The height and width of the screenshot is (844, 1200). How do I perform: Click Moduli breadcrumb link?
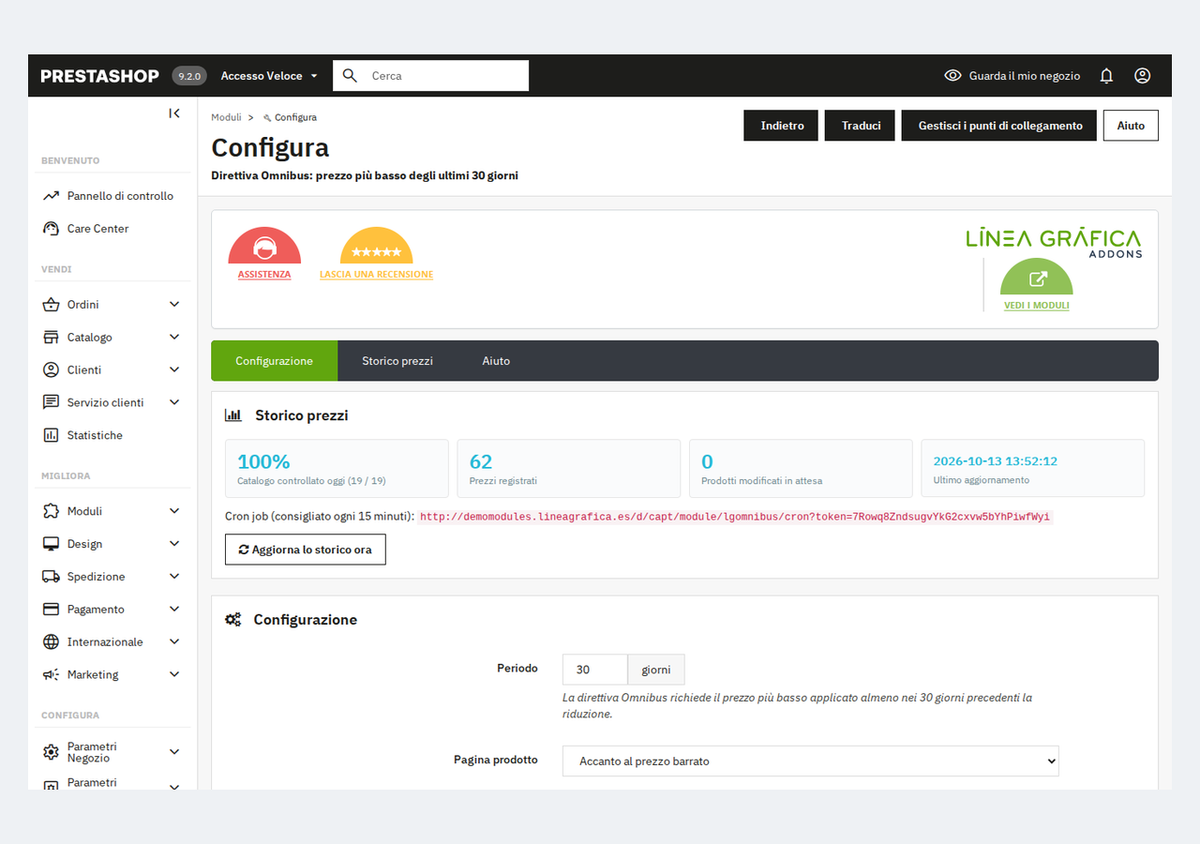point(226,118)
